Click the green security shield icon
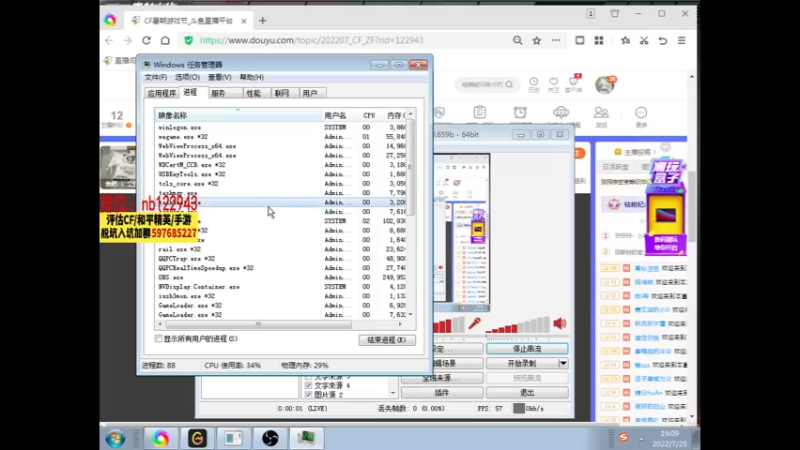800x450 pixels. coord(189,40)
